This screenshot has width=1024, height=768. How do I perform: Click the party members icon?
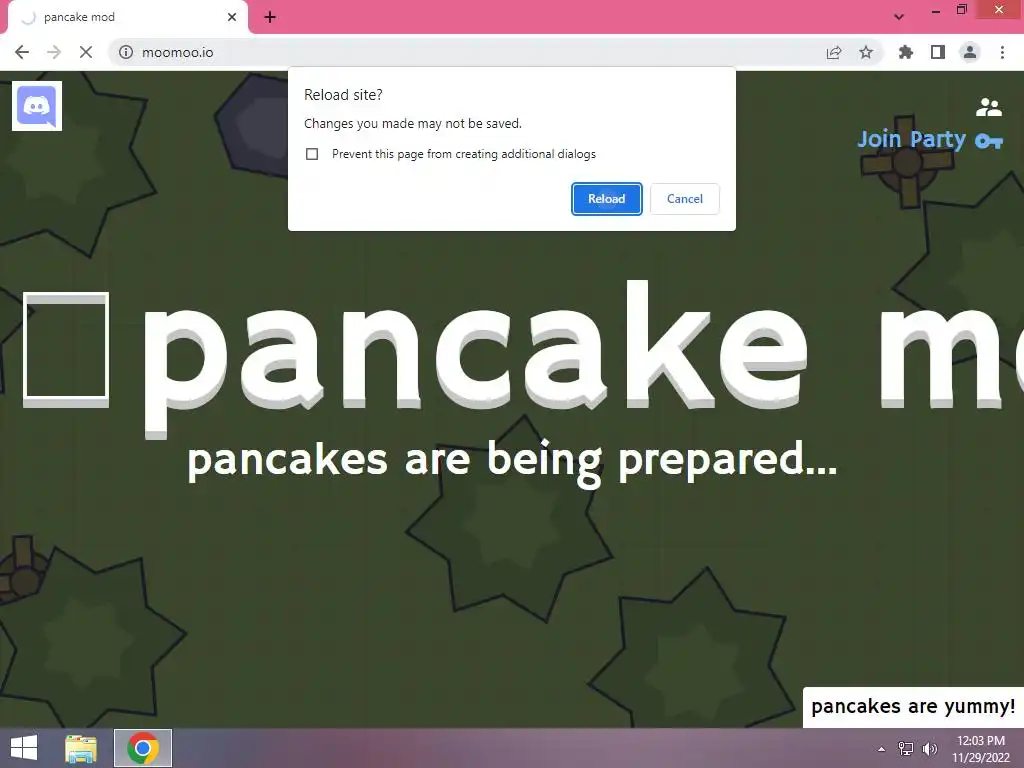point(989,107)
